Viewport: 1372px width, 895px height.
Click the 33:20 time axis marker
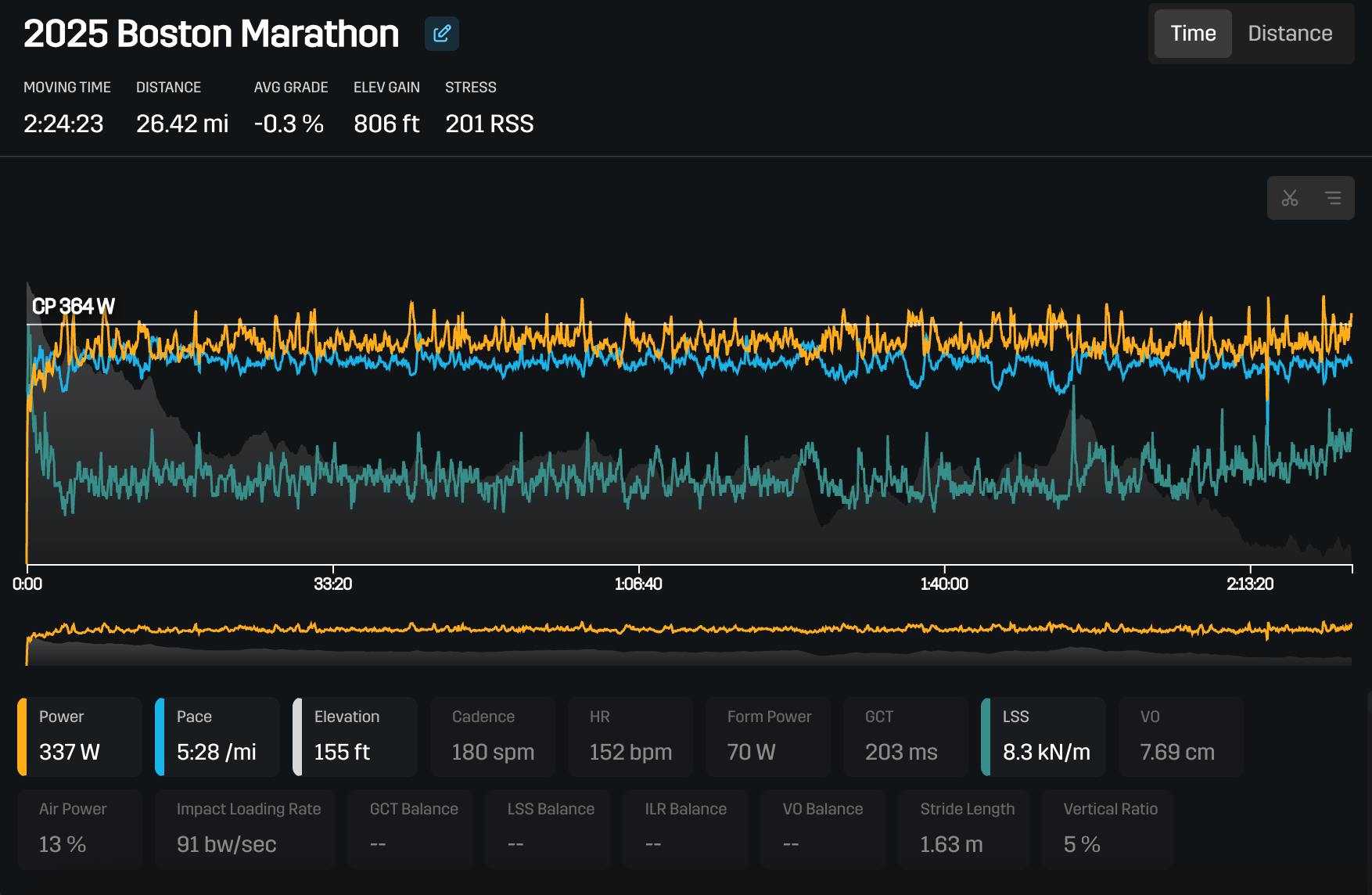tap(332, 584)
